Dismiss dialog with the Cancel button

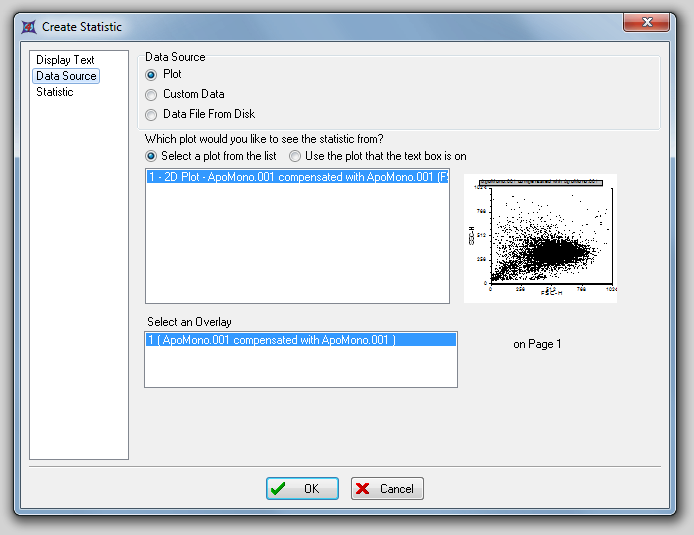pos(387,489)
